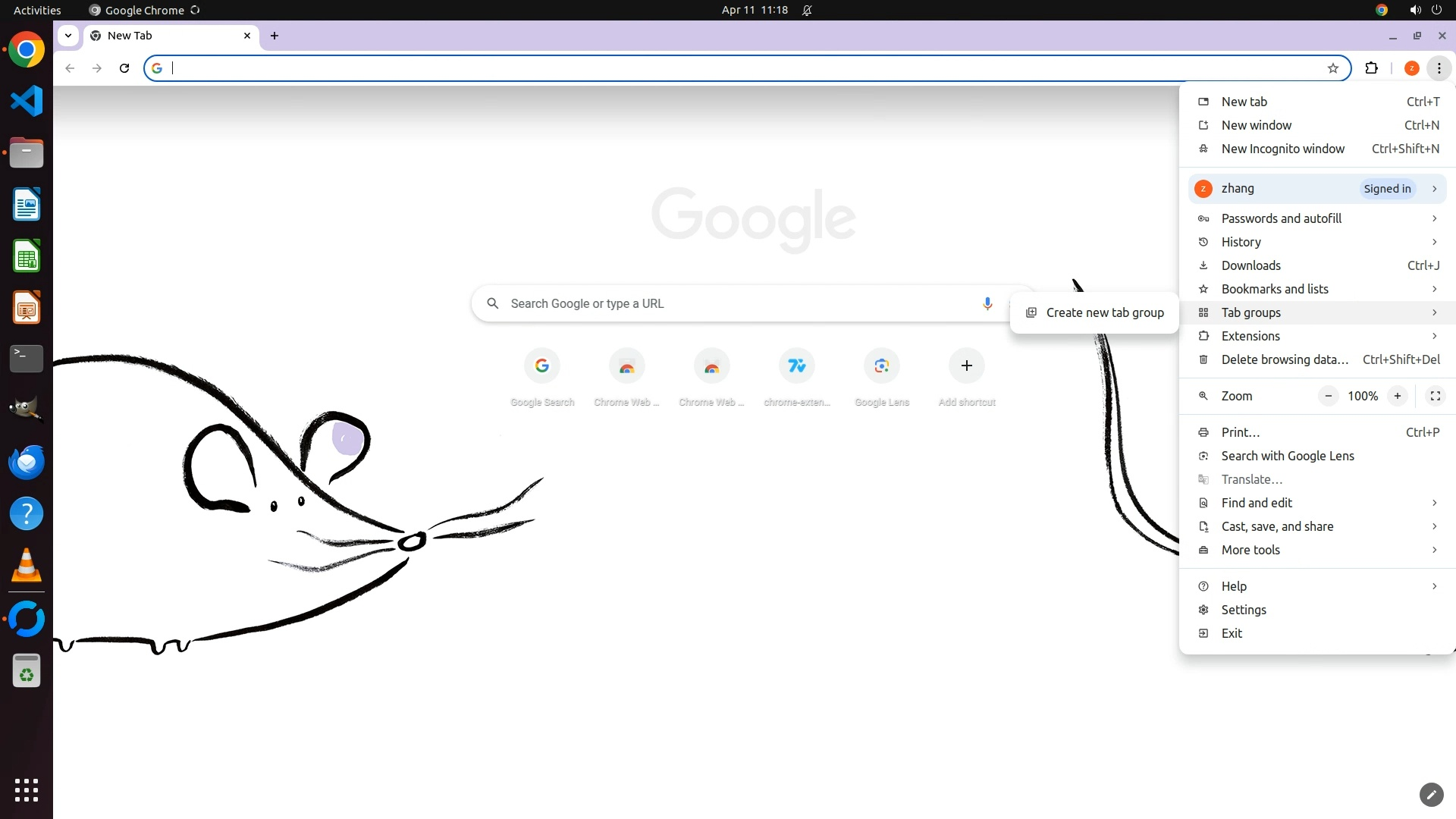Open the Google Lens shortcut
The width and height of the screenshot is (1456, 819).
coord(881,366)
